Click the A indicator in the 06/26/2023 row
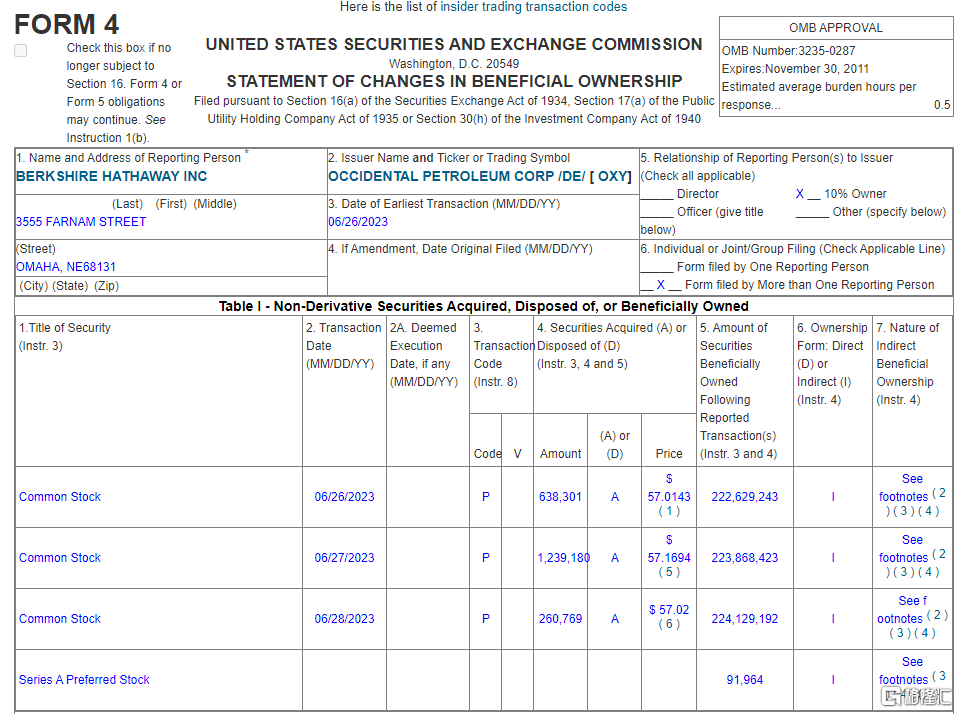Image resolution: width=959 pixels, height=714 pixels. [x=615, y=497]
